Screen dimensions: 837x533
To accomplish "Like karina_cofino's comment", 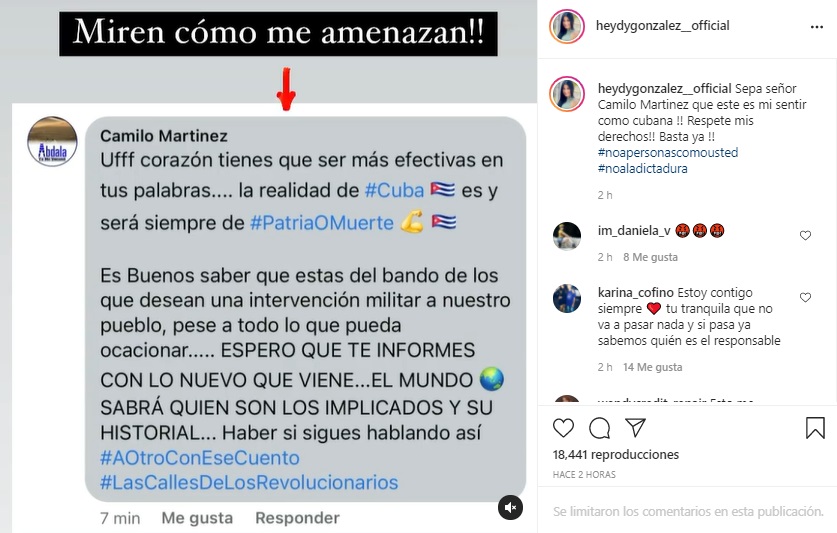I will coord(805,297).
